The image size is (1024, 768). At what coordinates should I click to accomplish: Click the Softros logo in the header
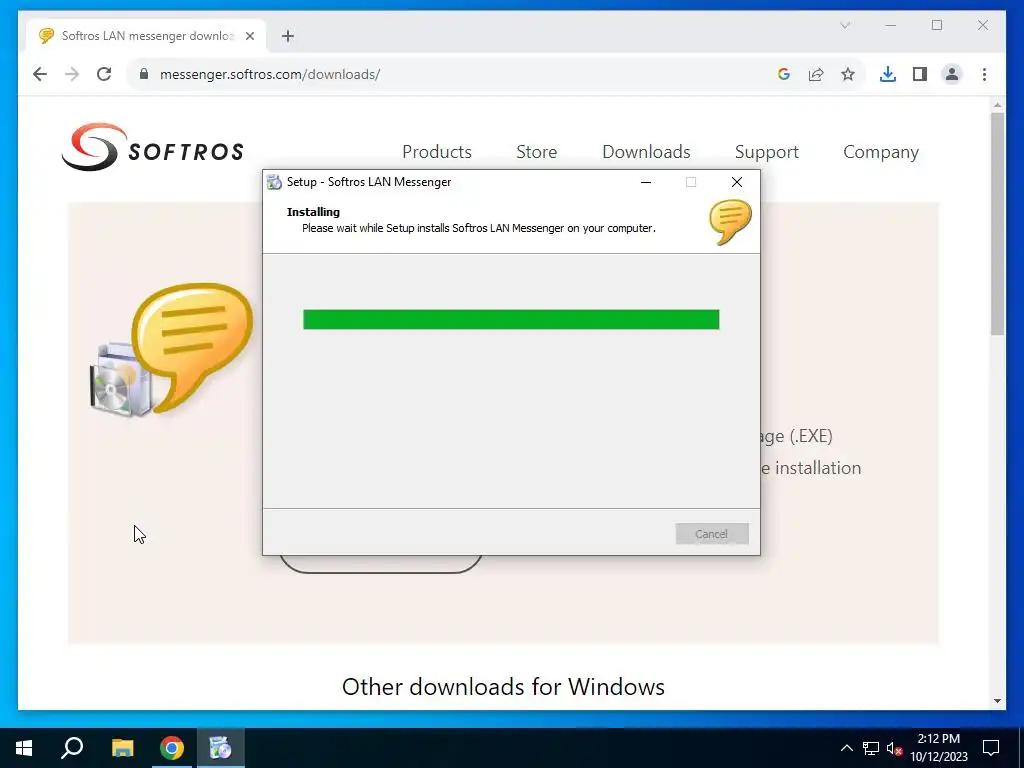152,147
